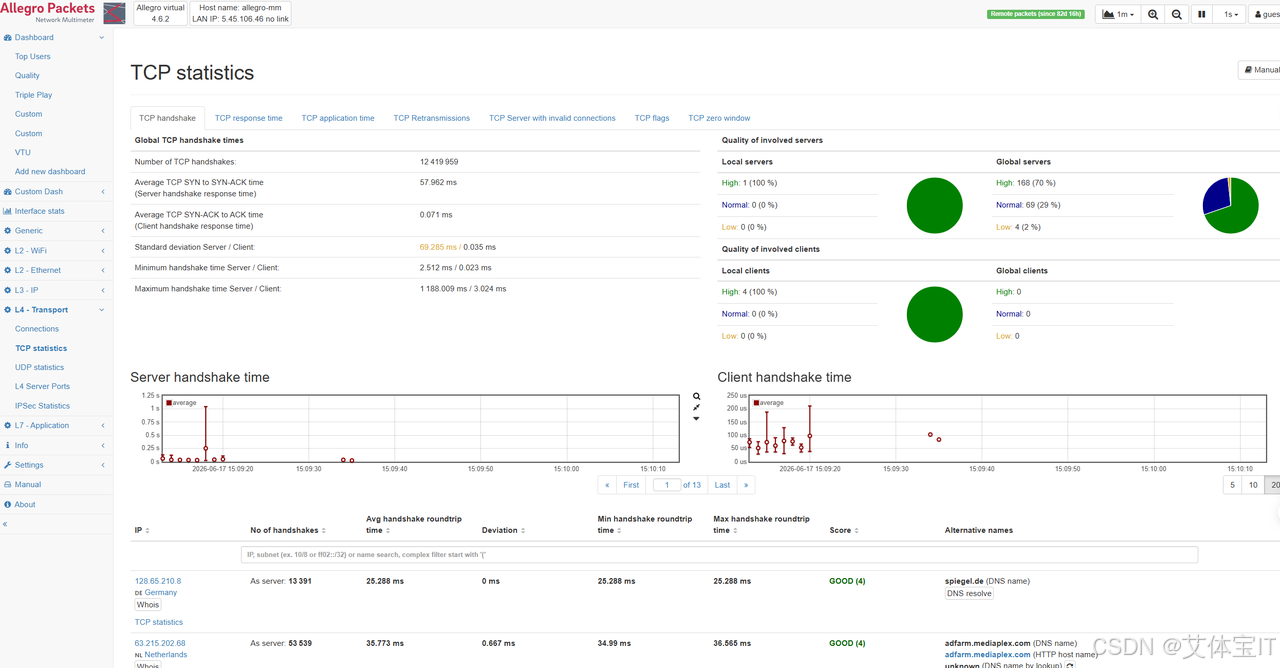Image resolution: width=1280 pixels, height=668 pixels.
Task: Click DNS resolve for spiegel.de
Action: tap(969, 593)
